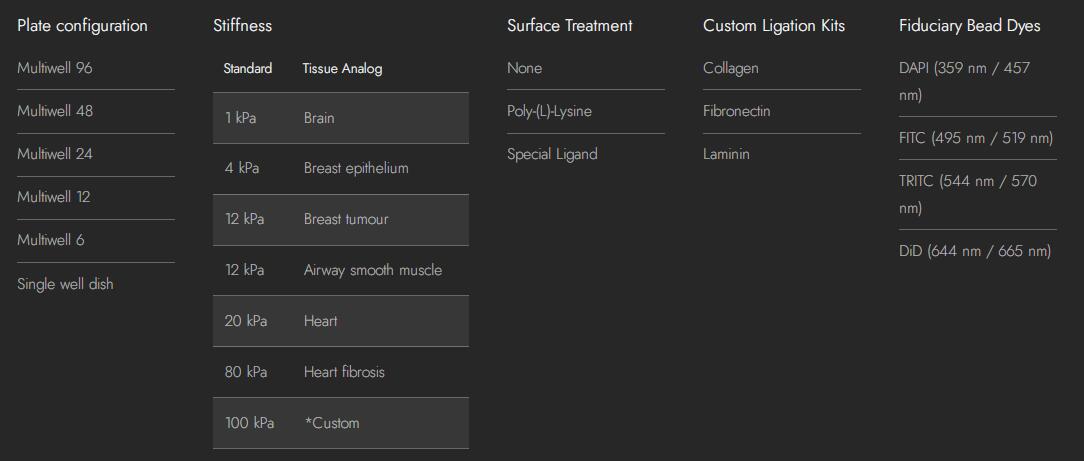Viewport: 1084px width, 461px height.
Task: Select the Airway smooth muscle row
Action: (340, 270)
